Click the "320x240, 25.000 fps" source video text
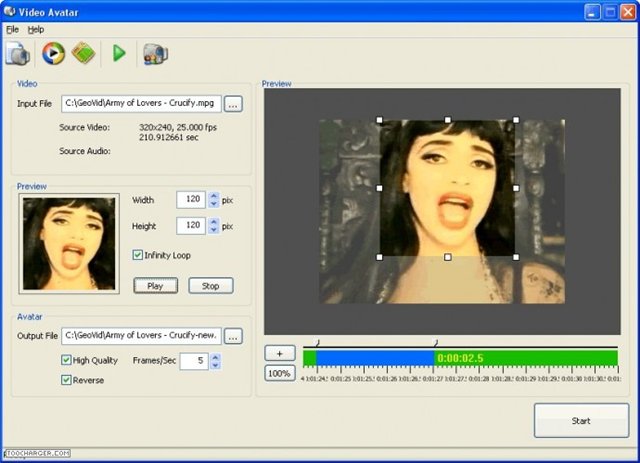The width and height of the screenshot is (640, 463). coord(178,127)
